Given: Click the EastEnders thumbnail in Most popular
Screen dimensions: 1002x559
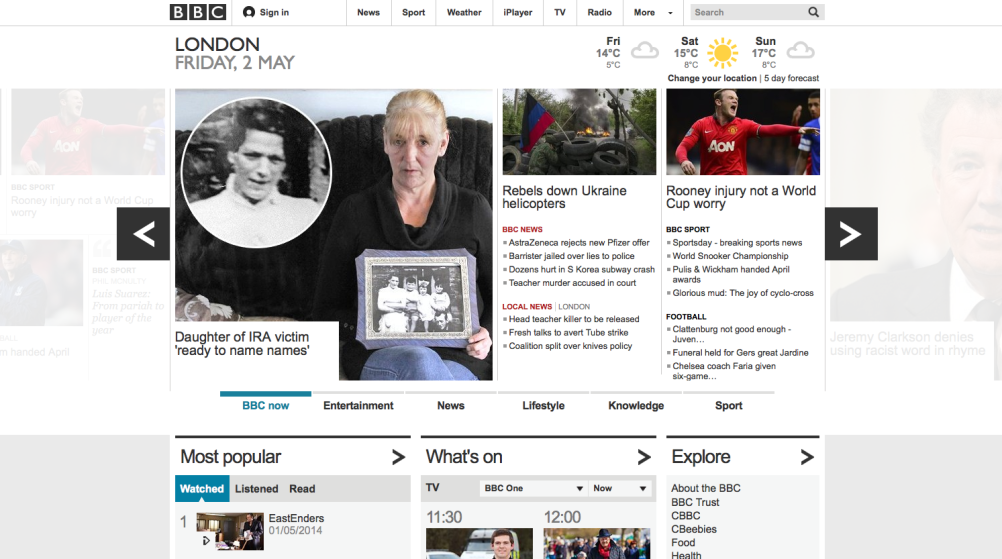Looking at the screenshot, I should (230, 532).
